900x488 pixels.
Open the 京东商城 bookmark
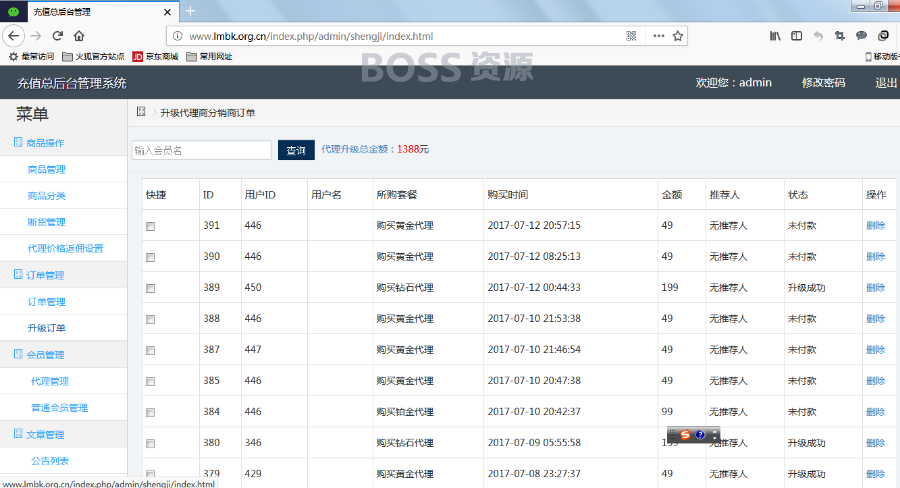click(x=155, y=56)
